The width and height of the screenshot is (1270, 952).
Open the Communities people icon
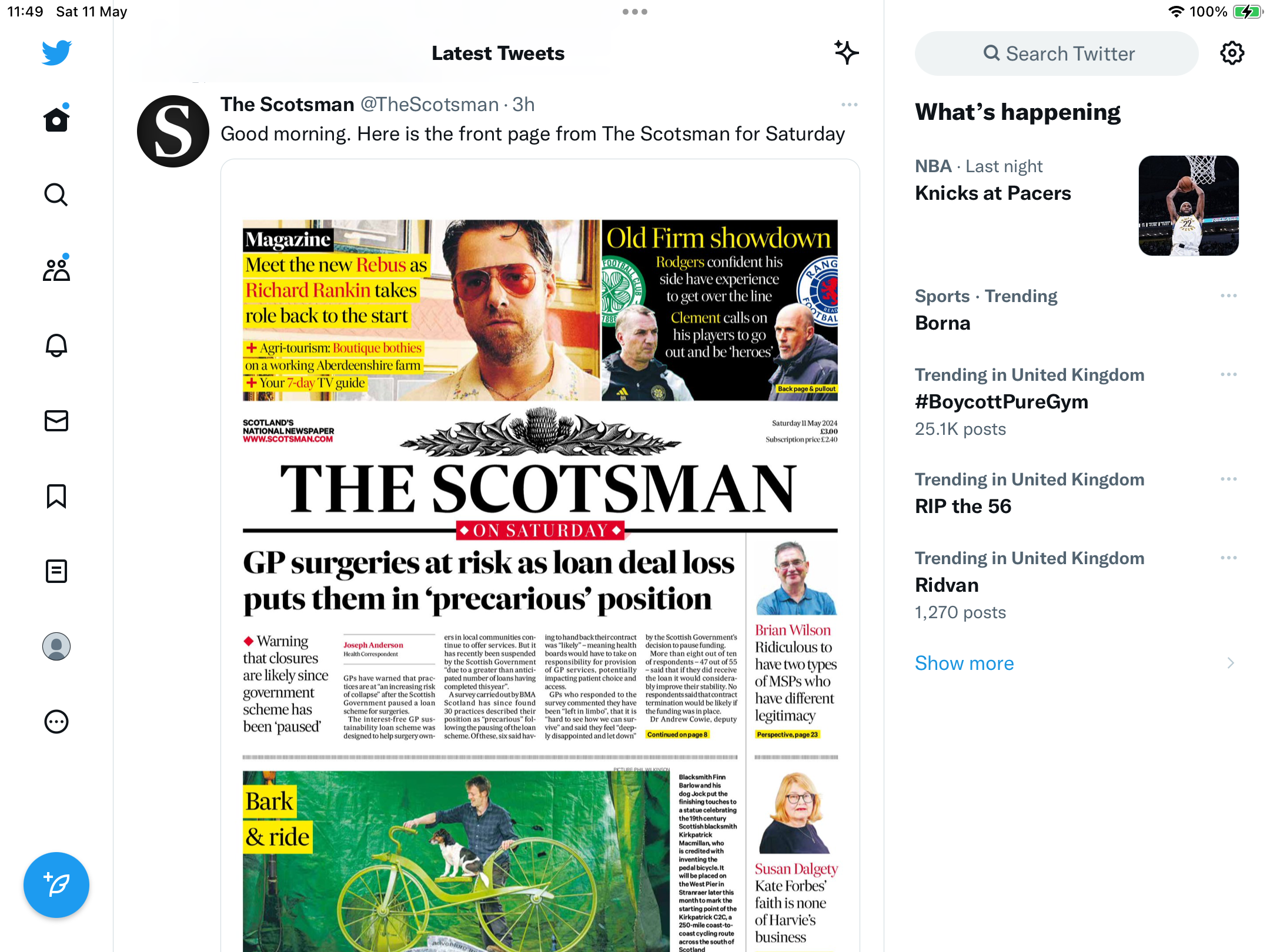[x=56, y=269]
